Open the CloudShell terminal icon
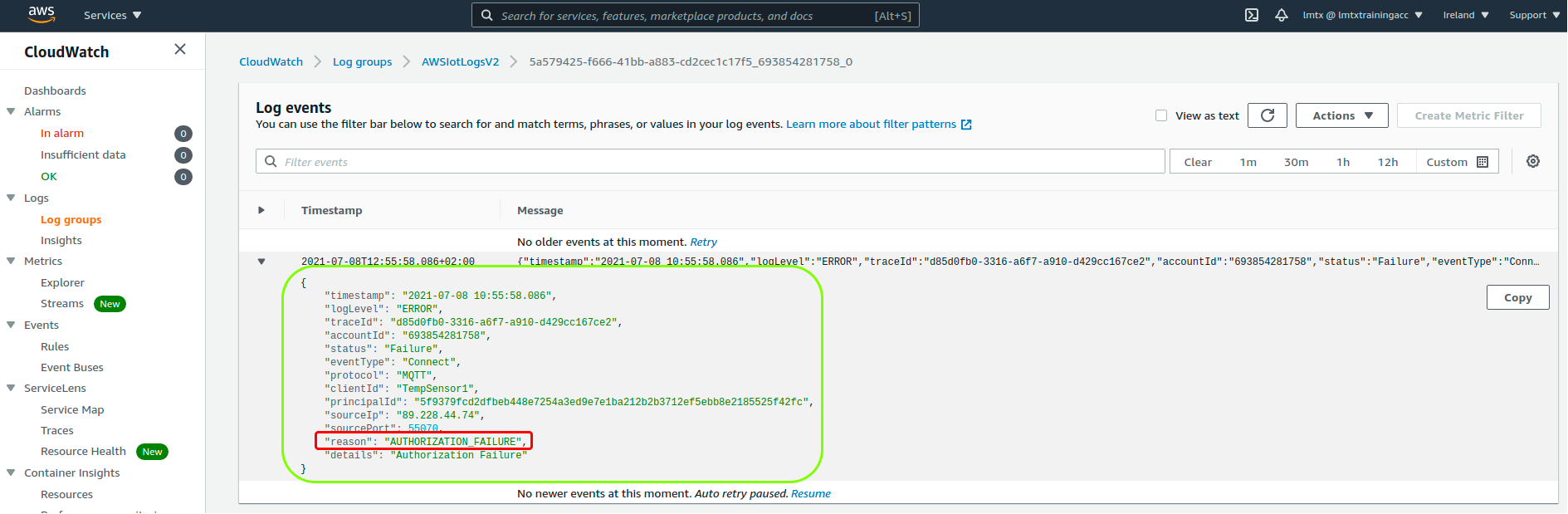 tap(1252, 15)
